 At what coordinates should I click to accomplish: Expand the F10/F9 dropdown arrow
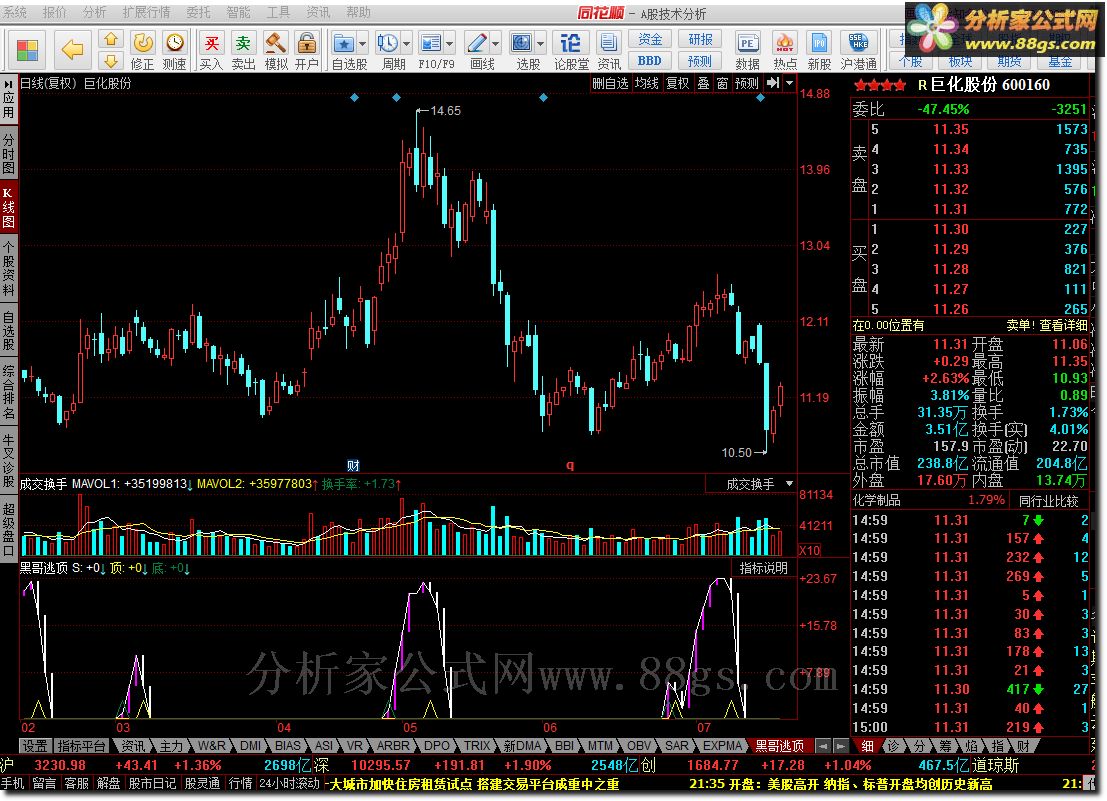point(450,44)
